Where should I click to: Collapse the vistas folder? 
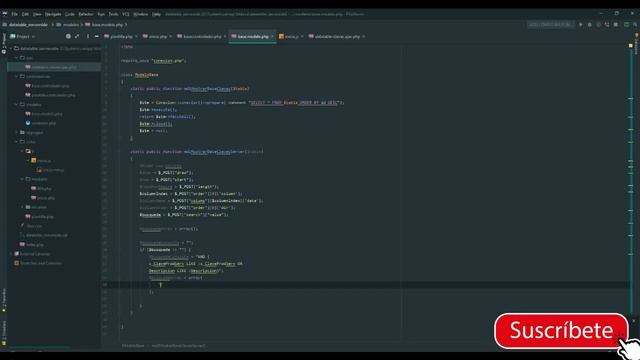point(17,142)
